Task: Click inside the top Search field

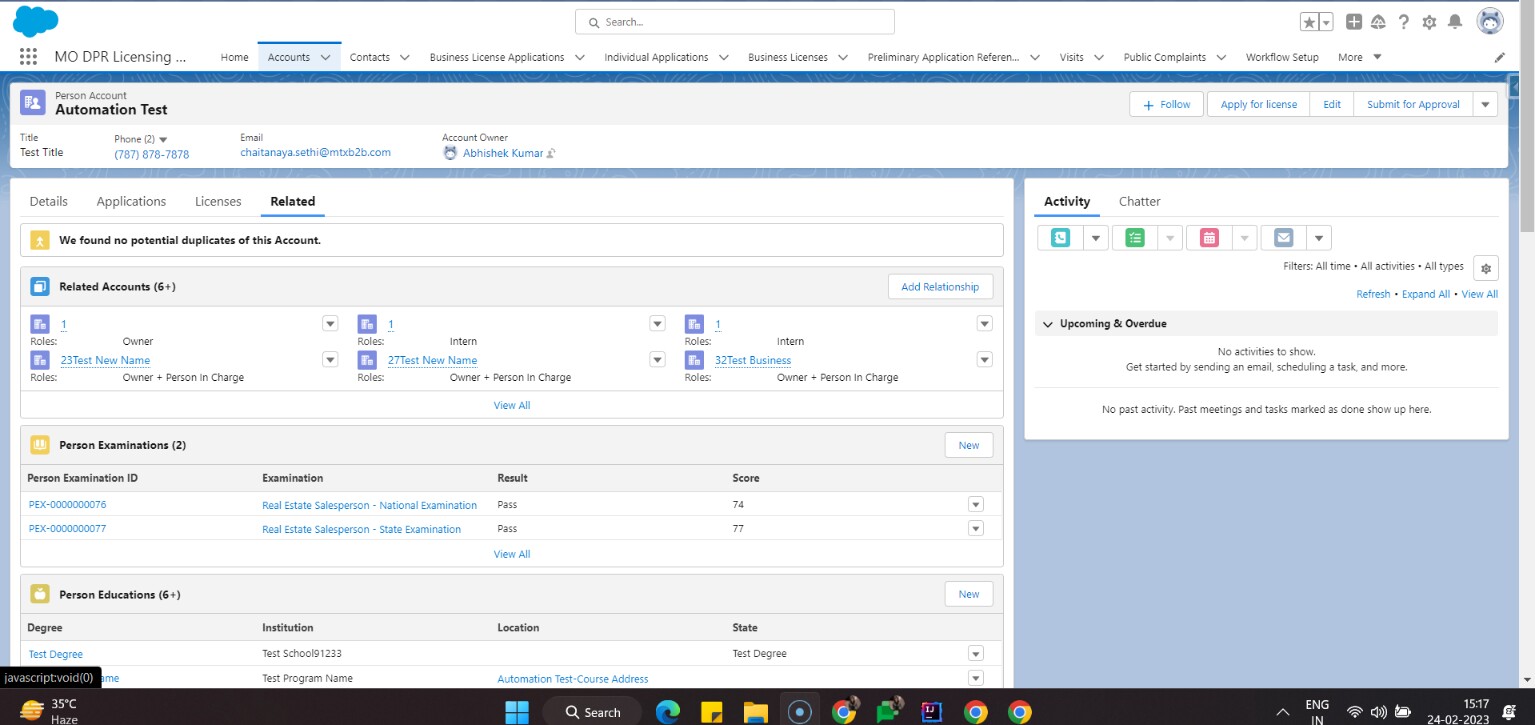Action: tap(735, 21)
